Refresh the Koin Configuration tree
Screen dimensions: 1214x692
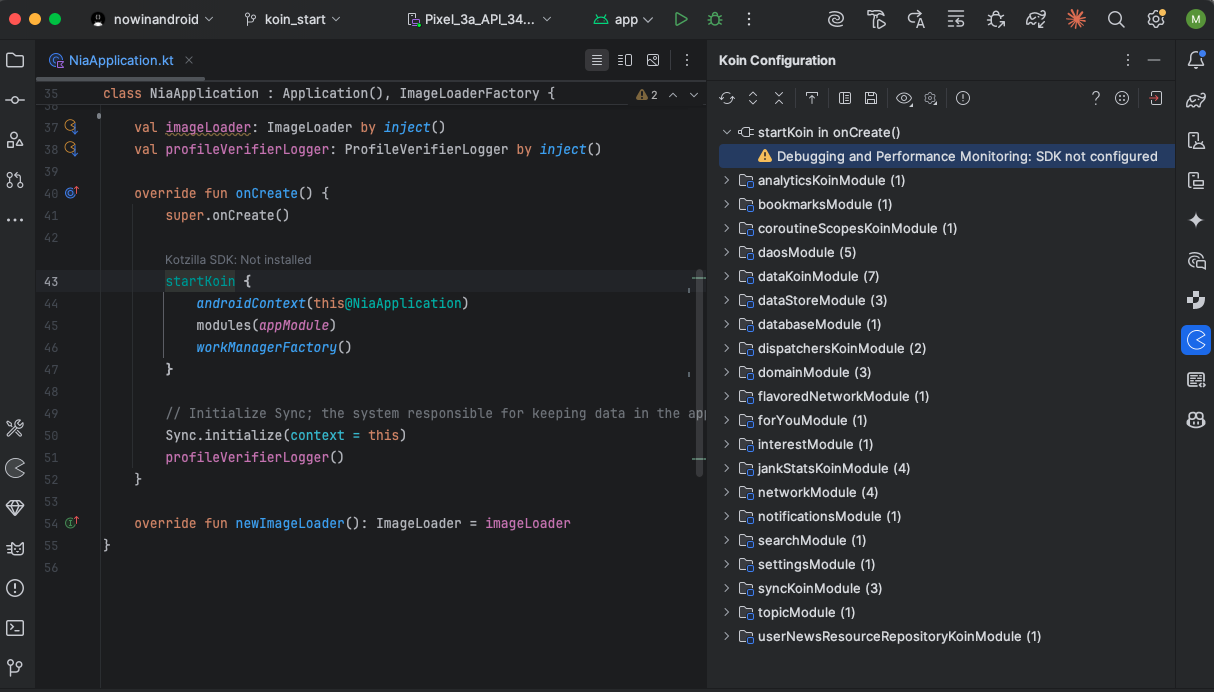coord(727,98)
